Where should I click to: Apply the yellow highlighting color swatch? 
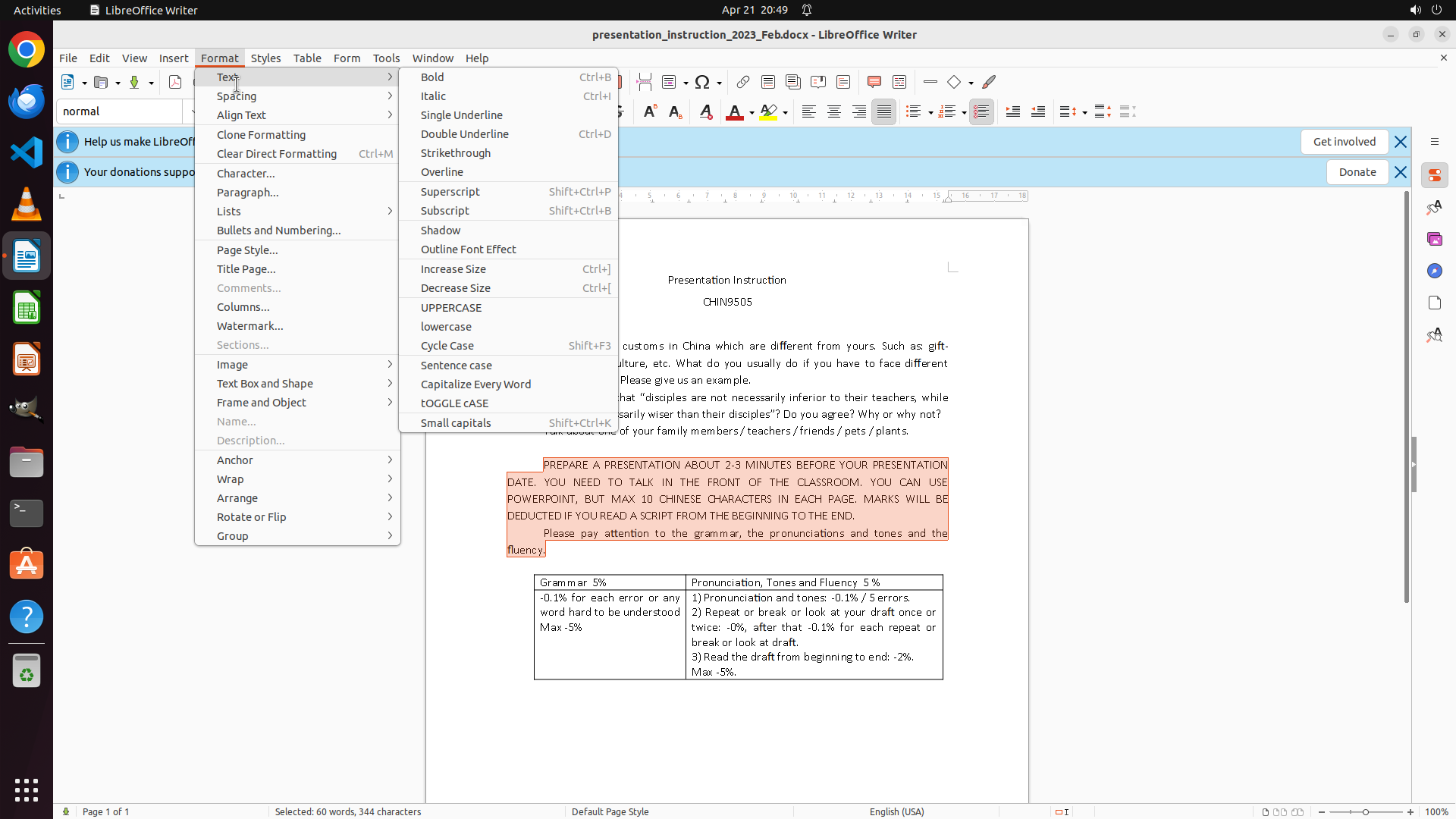click(768, 112)
